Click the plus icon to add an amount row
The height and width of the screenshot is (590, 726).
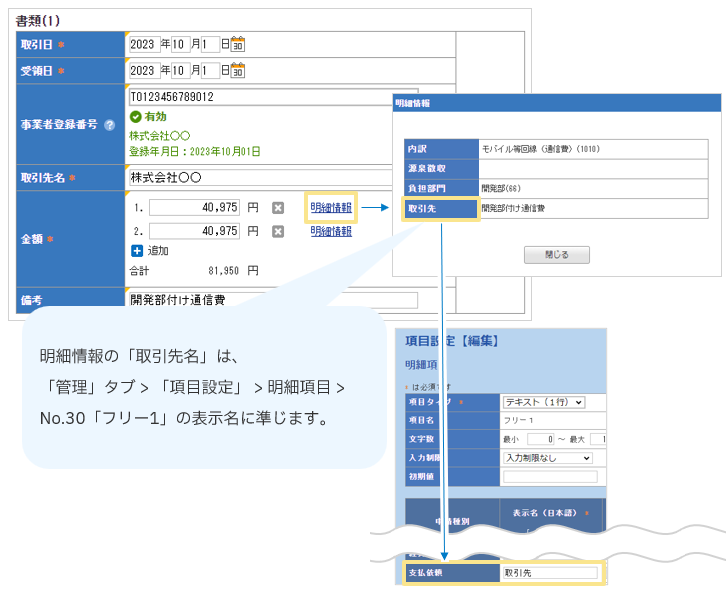tap(137, 250)
